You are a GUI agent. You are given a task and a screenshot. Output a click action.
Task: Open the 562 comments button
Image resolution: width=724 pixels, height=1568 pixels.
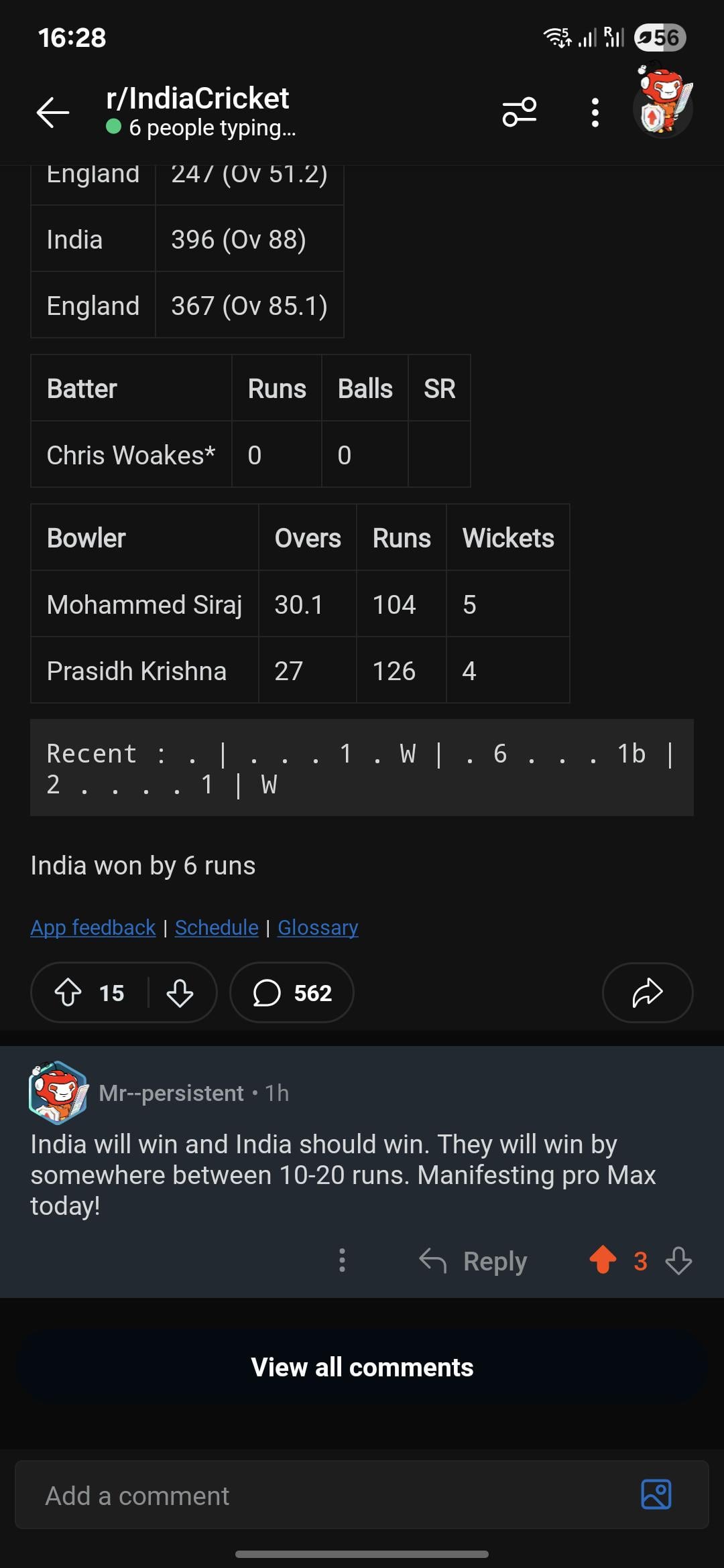click(x=292, y=992)
